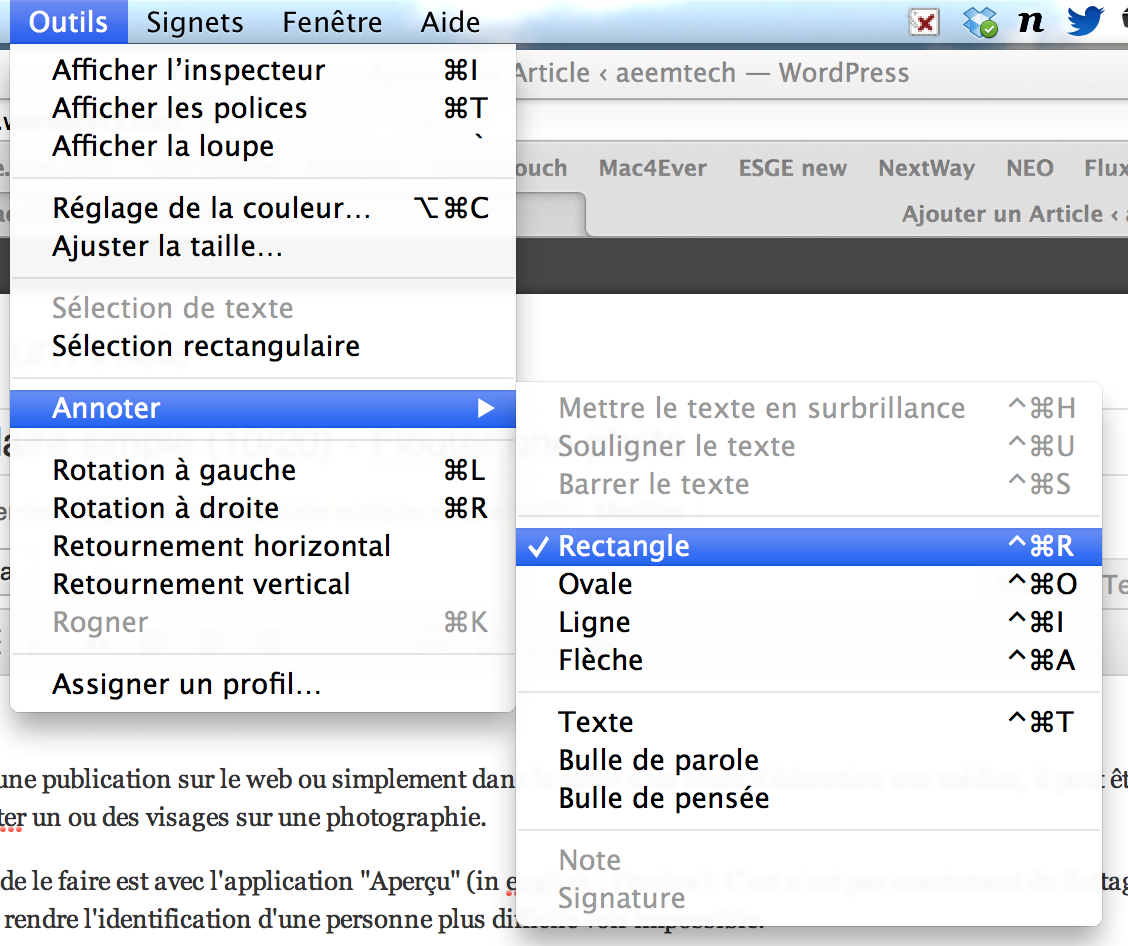The image size is (1128, 946).
Task: Select Bulle de parole annotation
Action: pos(659,760)
